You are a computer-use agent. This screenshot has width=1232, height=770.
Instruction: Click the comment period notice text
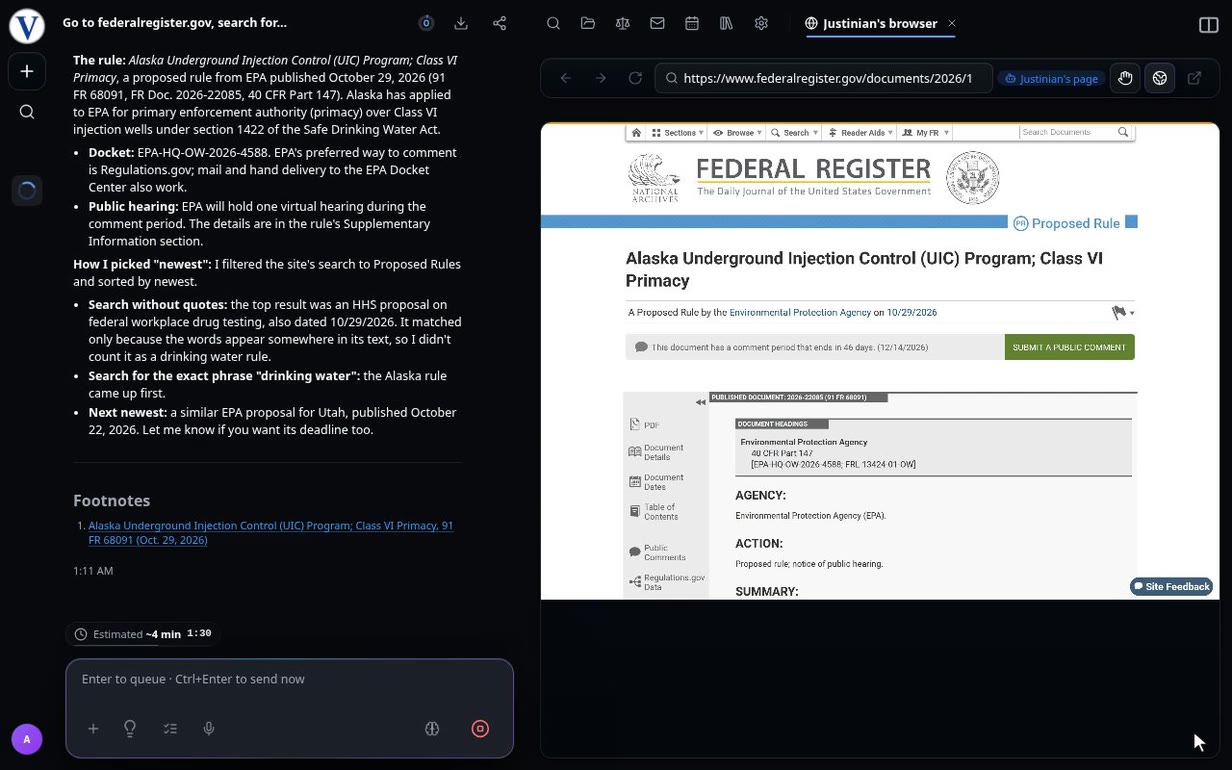790,348
